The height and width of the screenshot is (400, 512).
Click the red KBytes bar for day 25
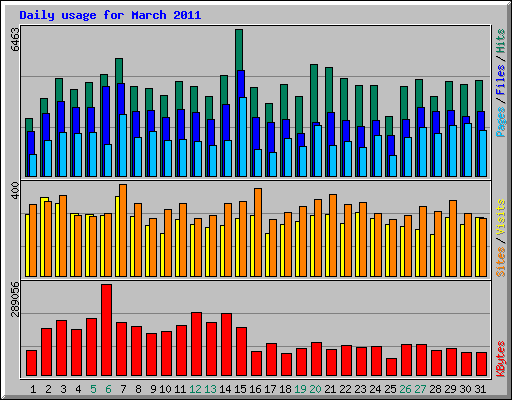pos(391,367)
